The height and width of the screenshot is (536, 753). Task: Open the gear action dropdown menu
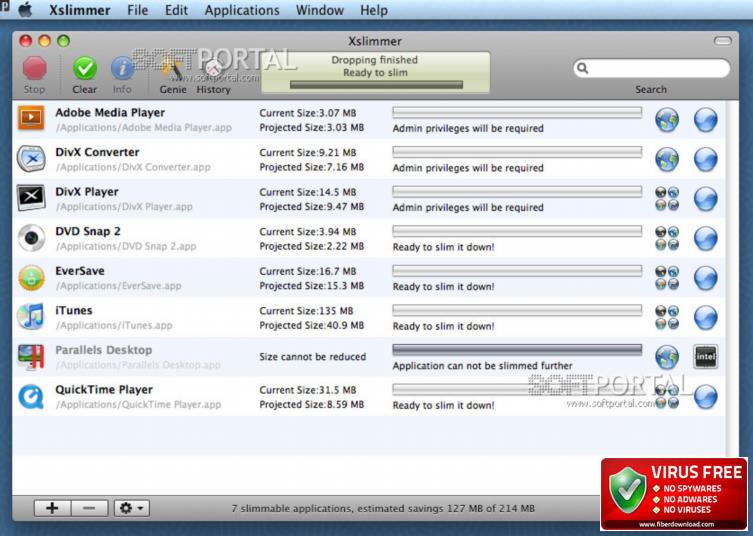[132, 508]
